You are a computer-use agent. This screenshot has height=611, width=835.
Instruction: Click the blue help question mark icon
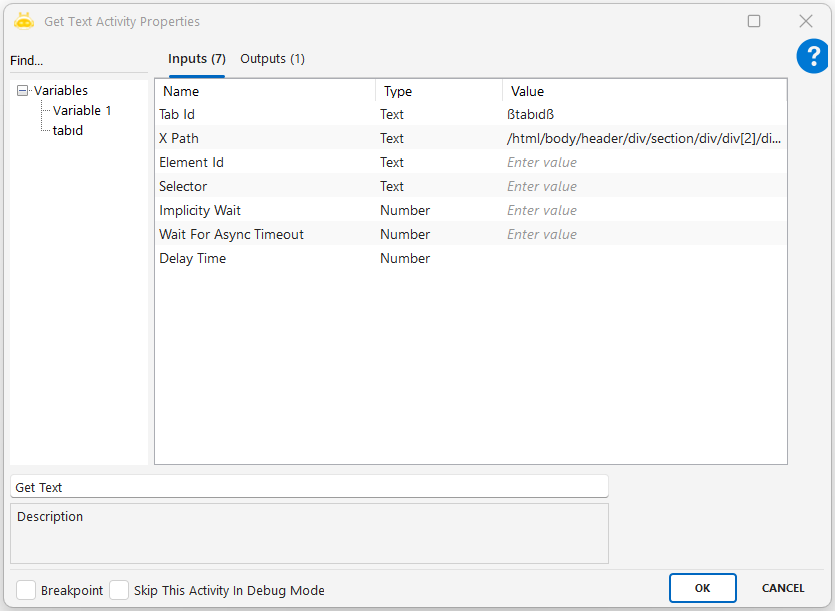(x=812, y=57)
